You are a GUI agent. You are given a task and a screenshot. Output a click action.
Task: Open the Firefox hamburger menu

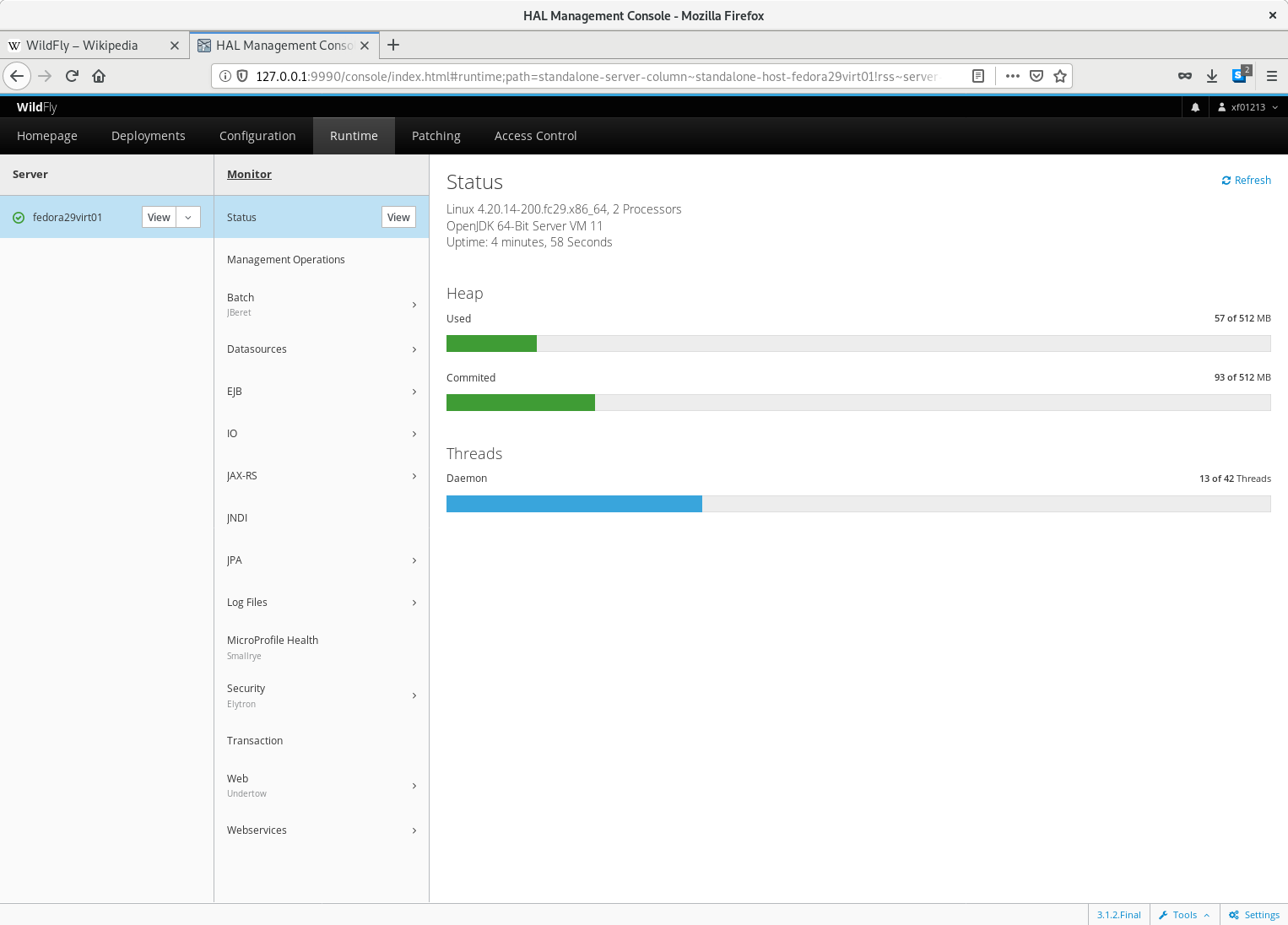pyautogui.click(x=1271, y=76)
